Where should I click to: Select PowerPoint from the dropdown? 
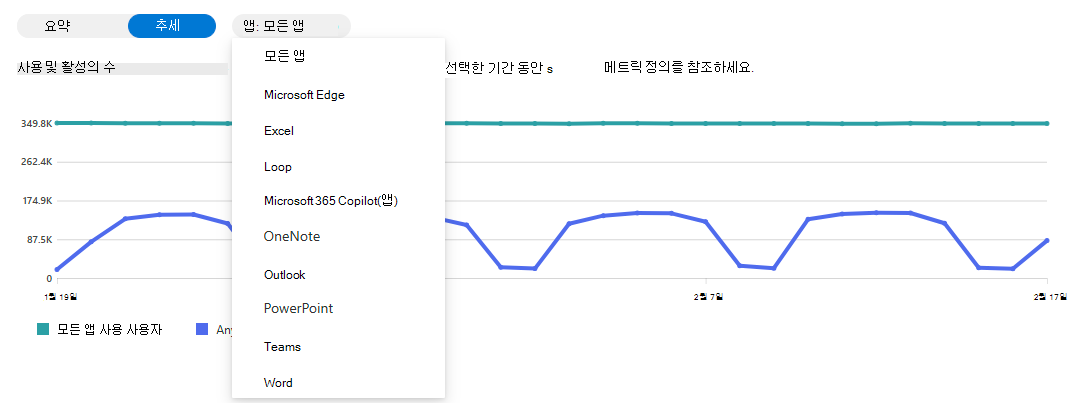[x=298, y=309]
